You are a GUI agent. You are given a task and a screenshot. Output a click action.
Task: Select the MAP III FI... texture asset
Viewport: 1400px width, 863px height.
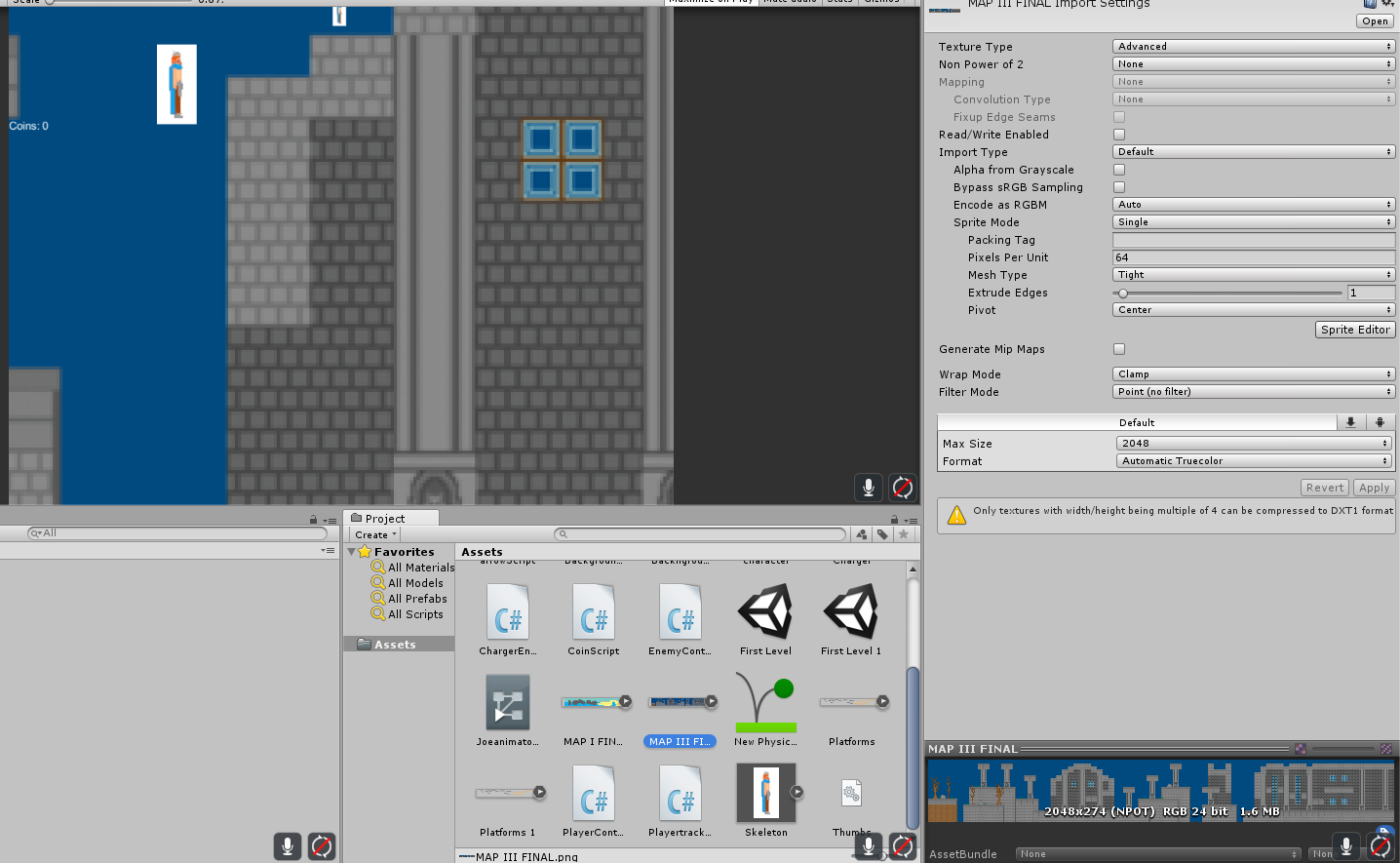click(x=679, y=702)
